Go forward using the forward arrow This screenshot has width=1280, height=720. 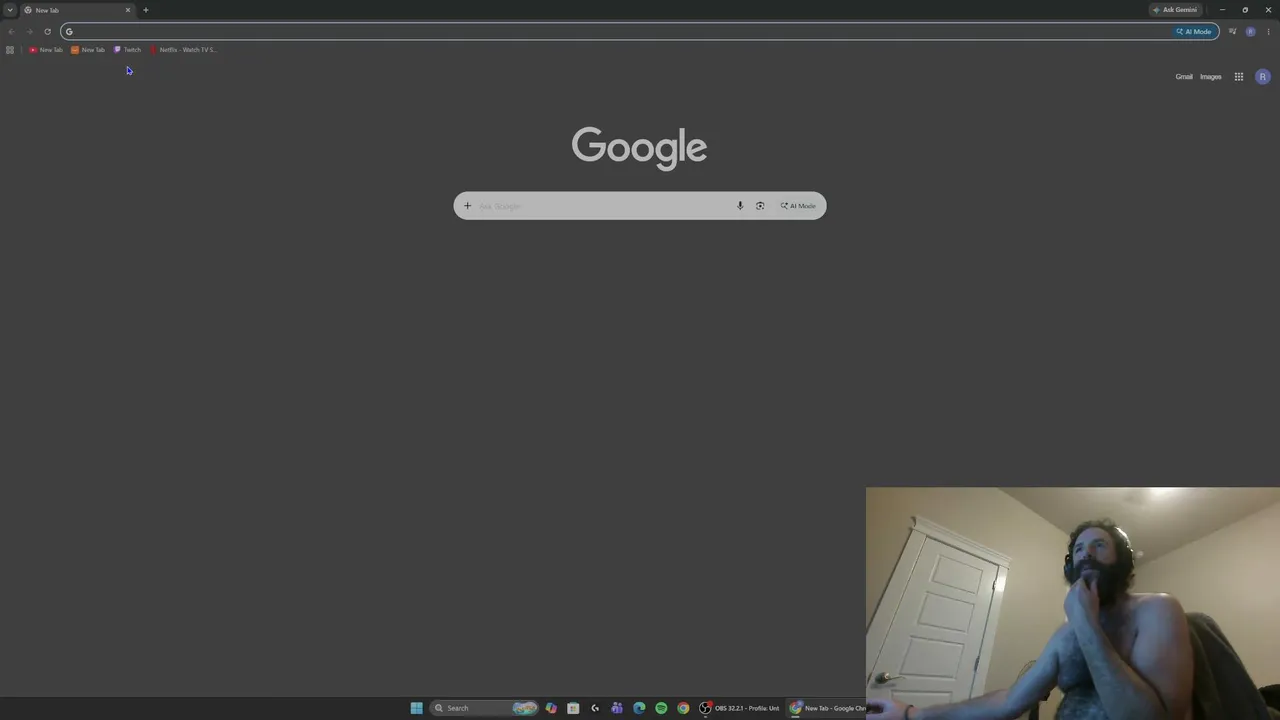[x=29, y=31]
